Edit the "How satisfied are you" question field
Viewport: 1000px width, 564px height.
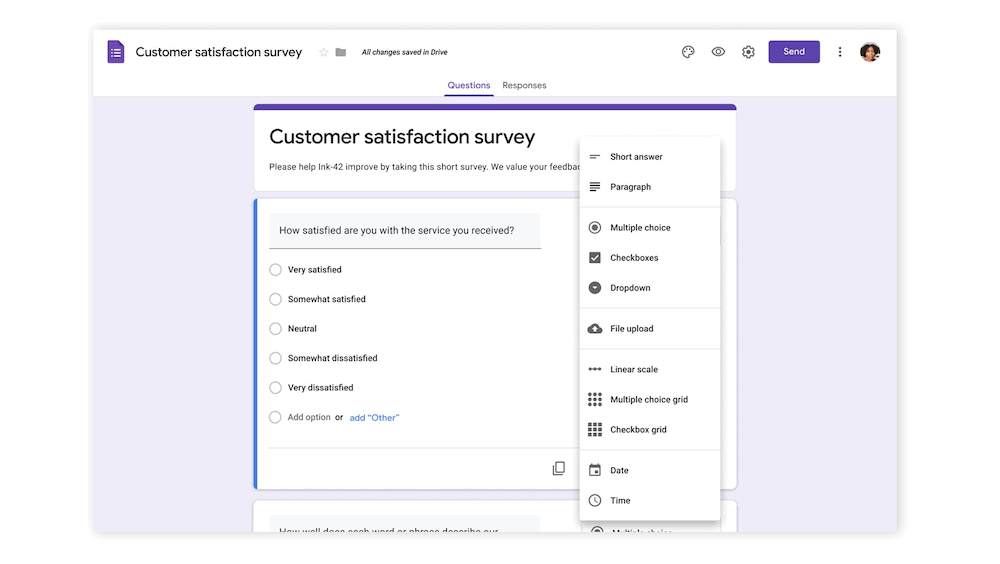405,230
